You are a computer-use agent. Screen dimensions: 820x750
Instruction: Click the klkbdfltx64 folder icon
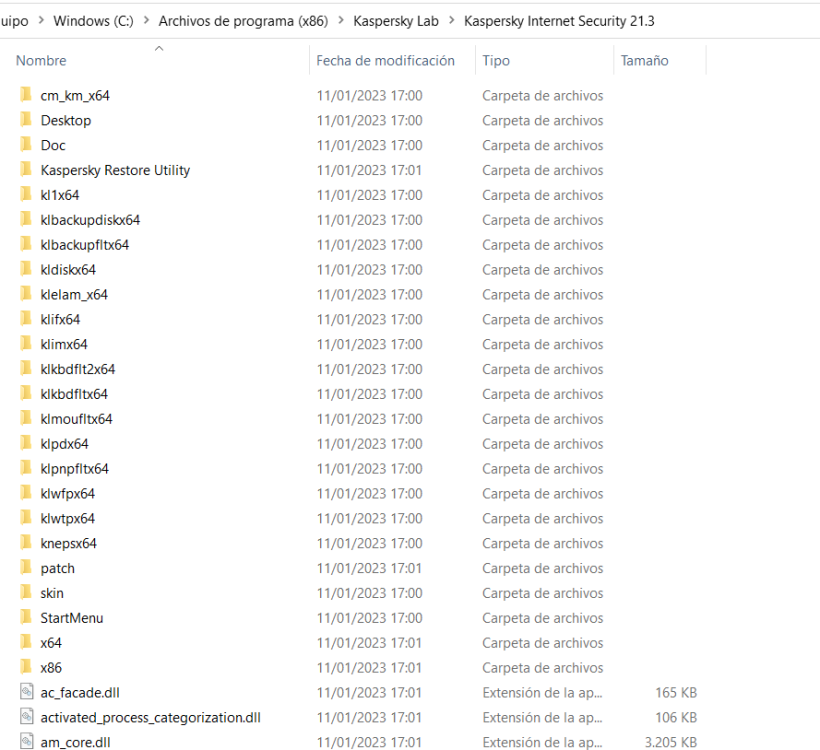26,394
